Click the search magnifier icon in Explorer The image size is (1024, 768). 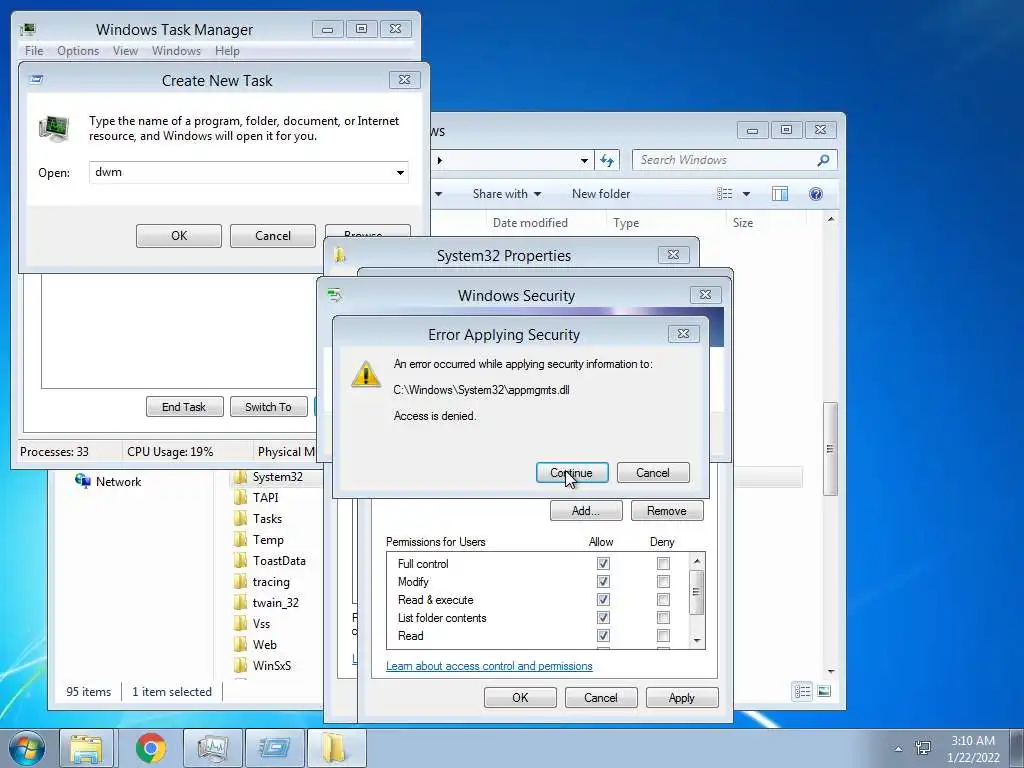coord(824,160)
